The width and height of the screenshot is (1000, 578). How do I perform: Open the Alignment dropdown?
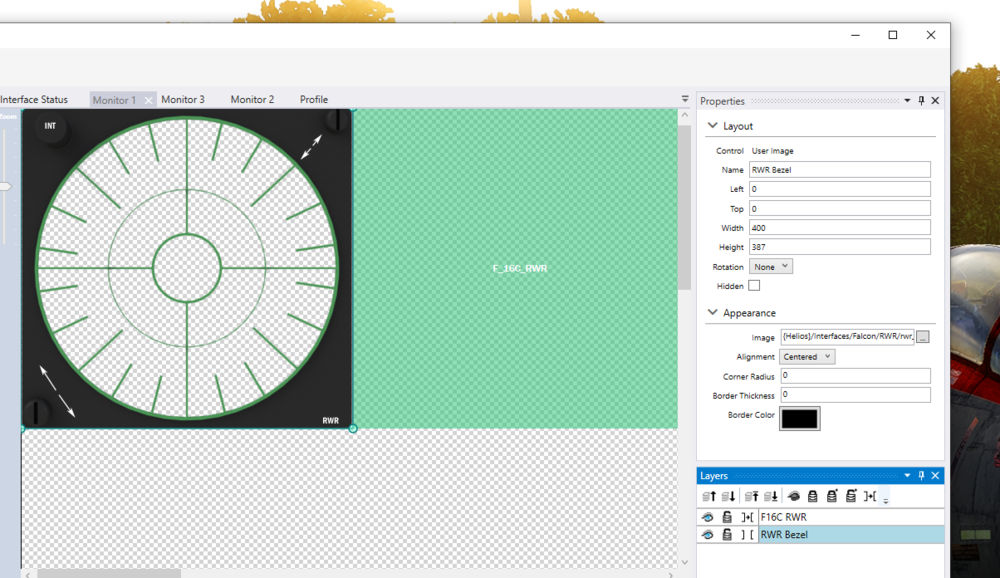click(x=807, y=357)
